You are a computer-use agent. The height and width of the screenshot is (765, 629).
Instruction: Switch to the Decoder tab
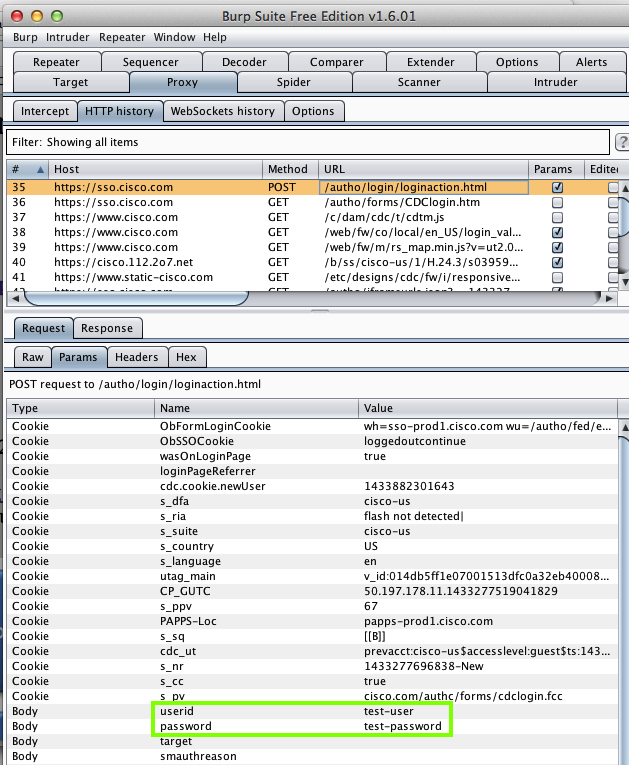tap(244, 62)
